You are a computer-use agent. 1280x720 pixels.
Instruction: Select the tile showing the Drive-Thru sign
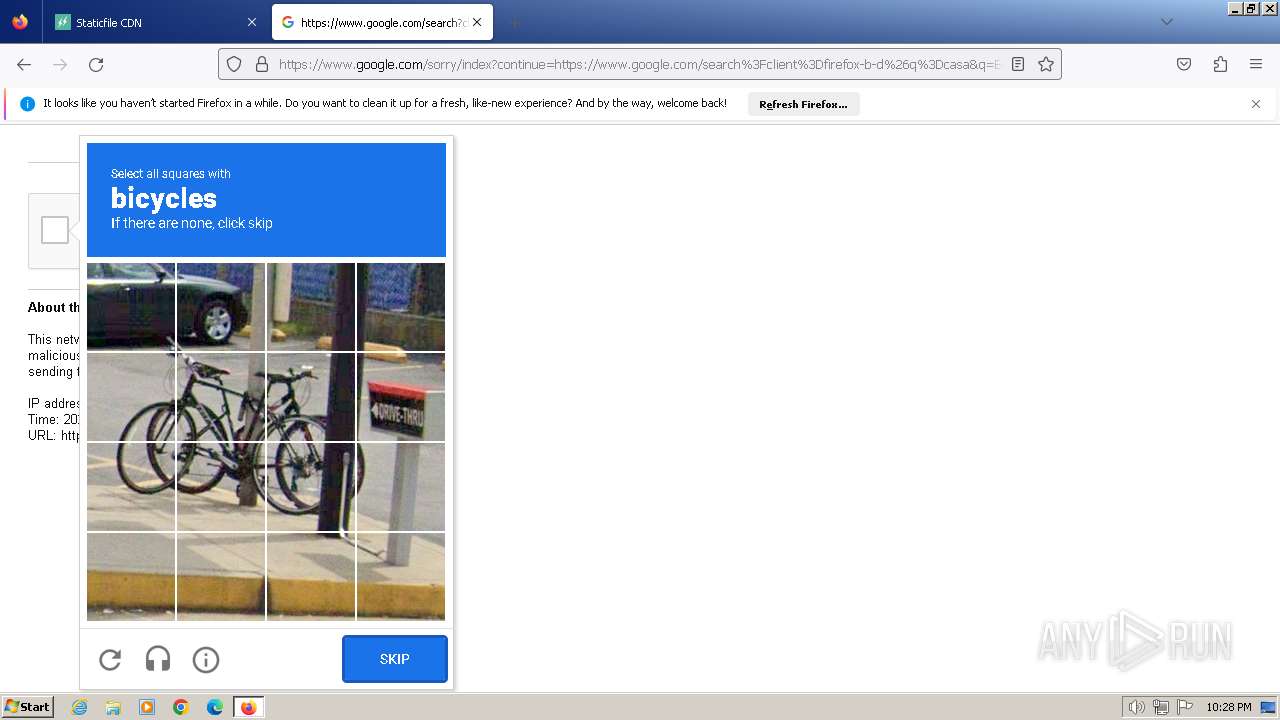click(401, 397)
